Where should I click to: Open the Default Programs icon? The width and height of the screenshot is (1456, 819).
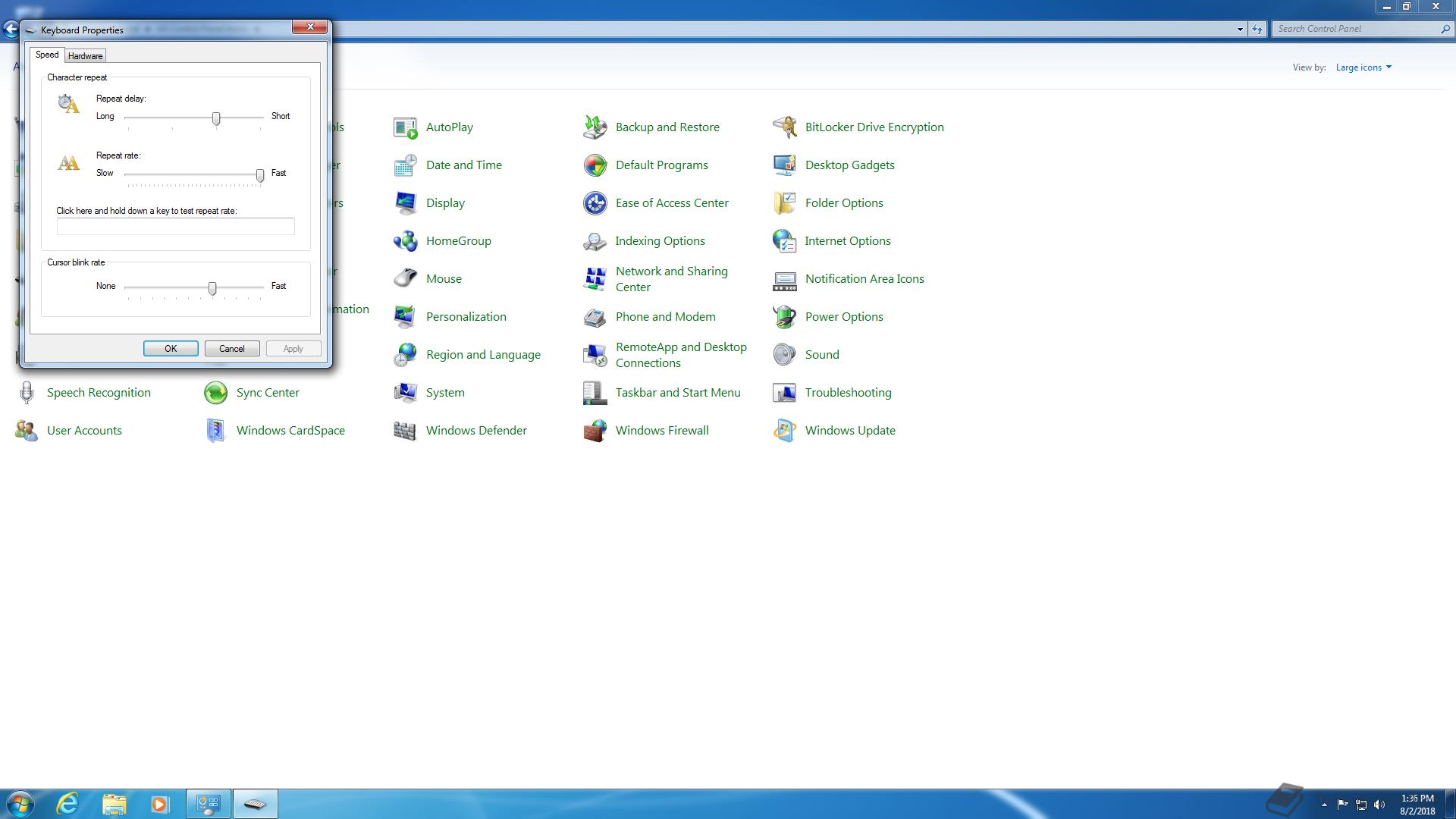click(595, 165)
